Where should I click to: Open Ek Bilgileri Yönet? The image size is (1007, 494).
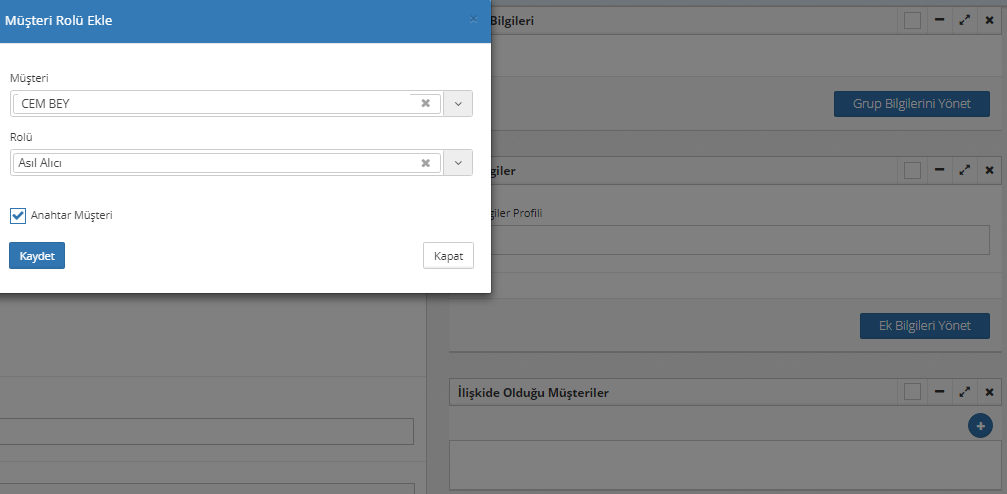(924, 326)
